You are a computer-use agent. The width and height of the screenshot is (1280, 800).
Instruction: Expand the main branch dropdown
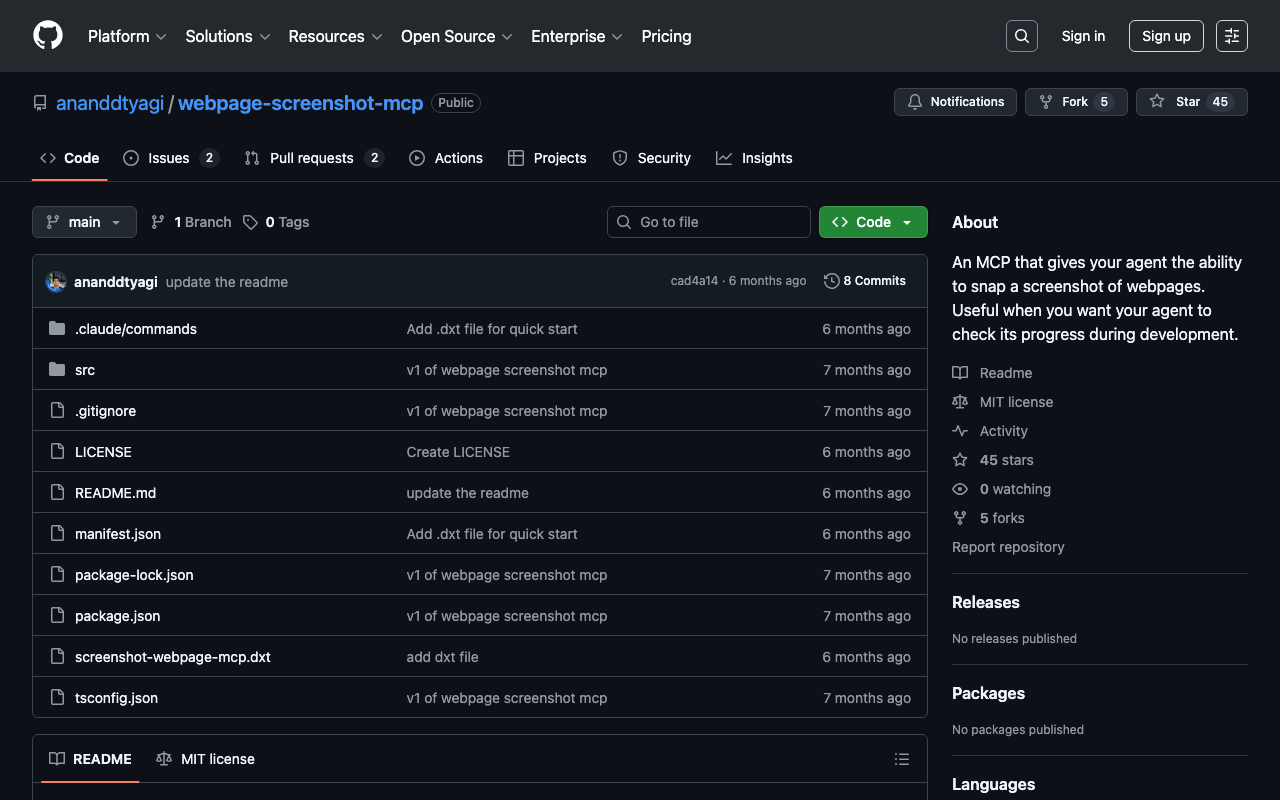tap(84, 222)
